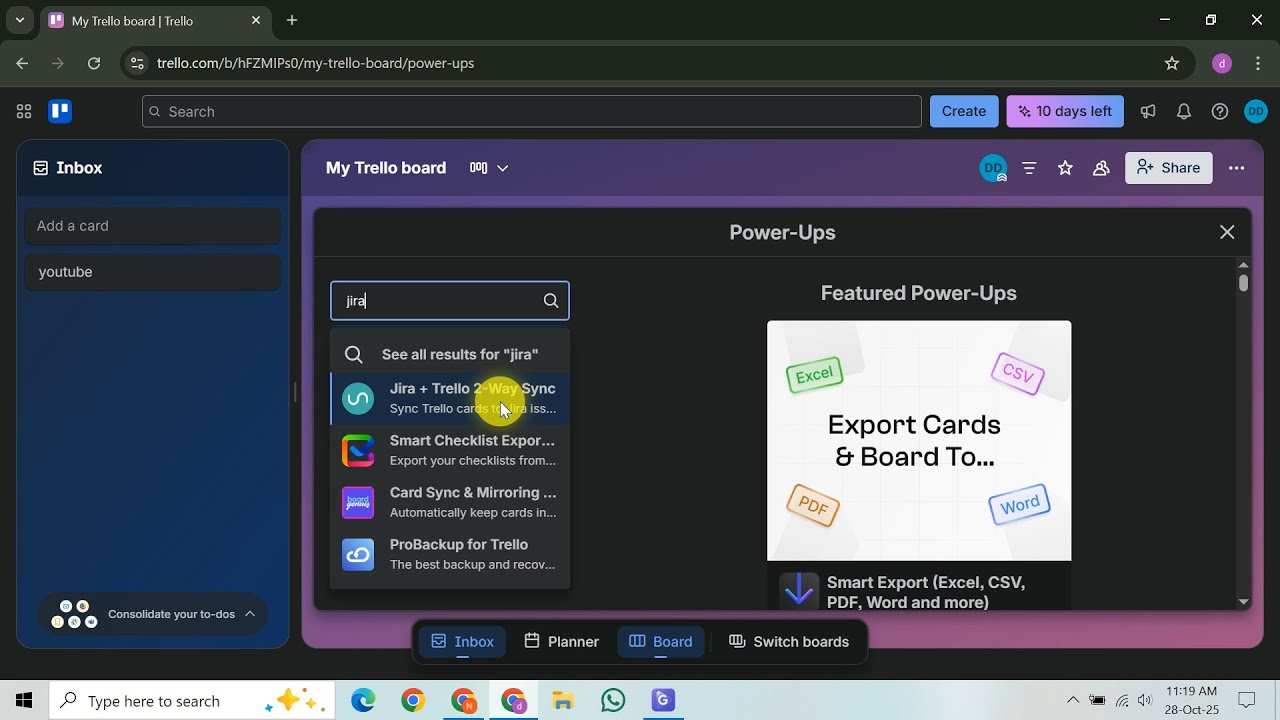Click the Export Cards & Board thumbnail

[919, 441]
